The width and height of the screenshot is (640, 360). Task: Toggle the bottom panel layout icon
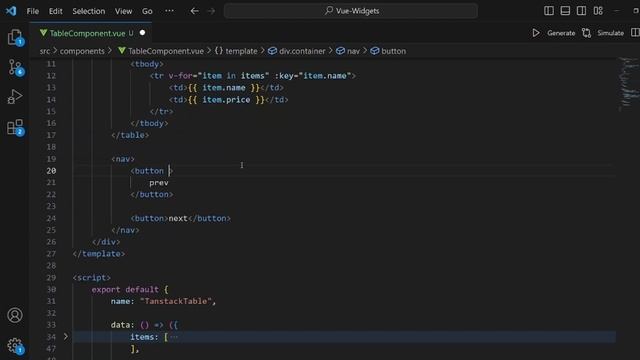[x=565, y=11]
